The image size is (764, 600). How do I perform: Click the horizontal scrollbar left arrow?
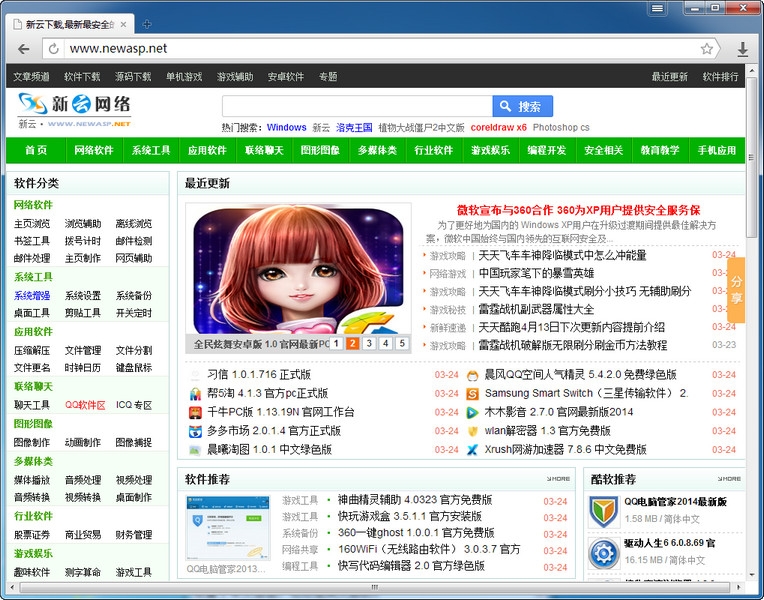coord(12,587)
